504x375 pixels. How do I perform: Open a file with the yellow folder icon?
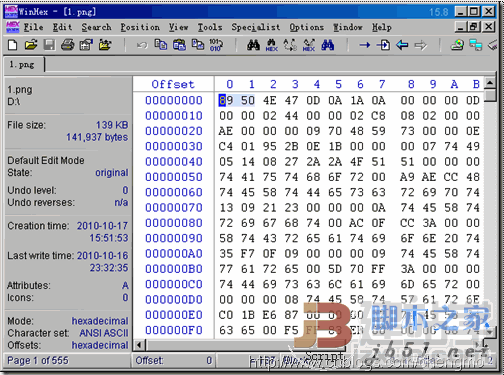(31, 44)
